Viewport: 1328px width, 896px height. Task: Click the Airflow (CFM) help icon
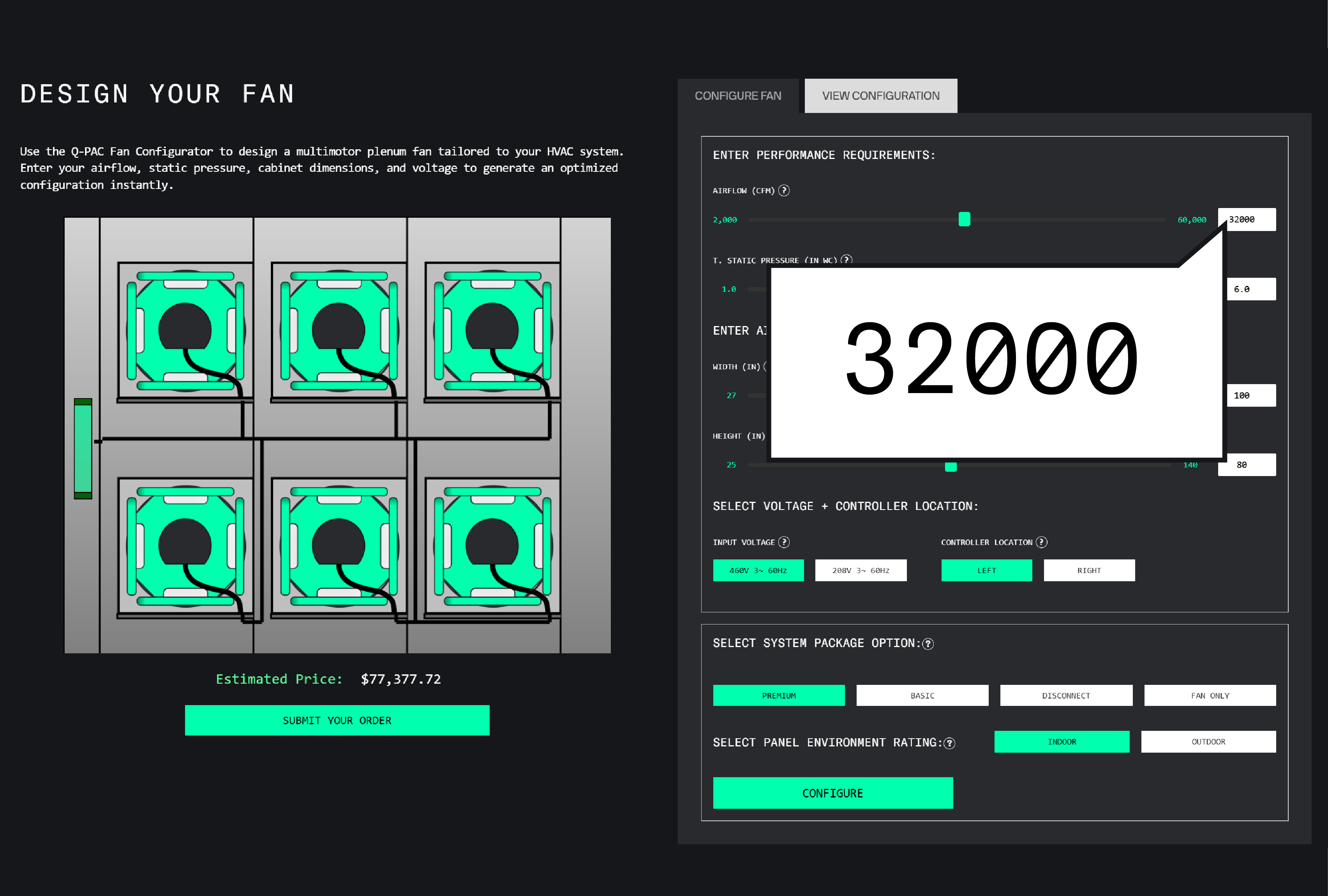(x=784, y=190)
